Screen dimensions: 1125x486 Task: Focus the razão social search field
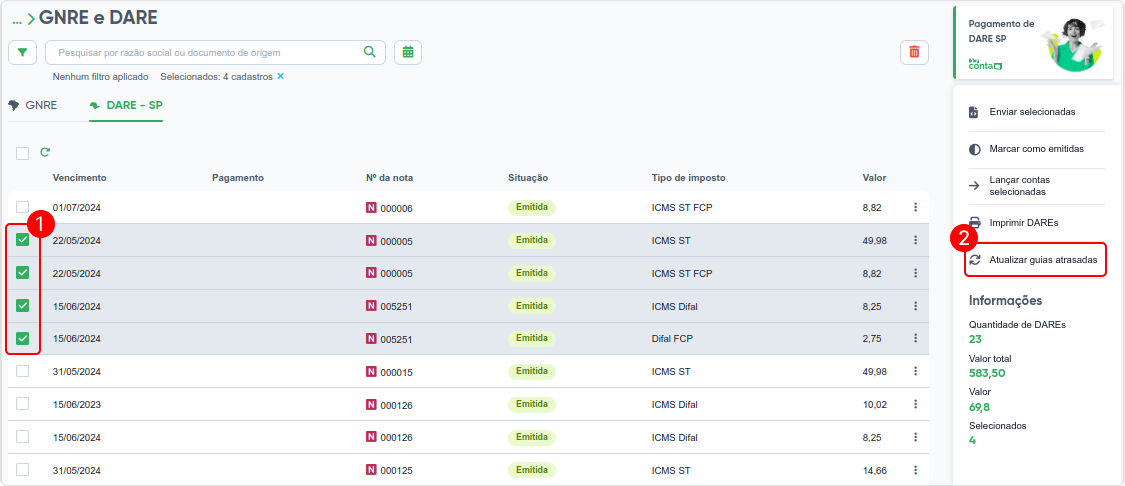pyautogui.click(x=205, y=52)
